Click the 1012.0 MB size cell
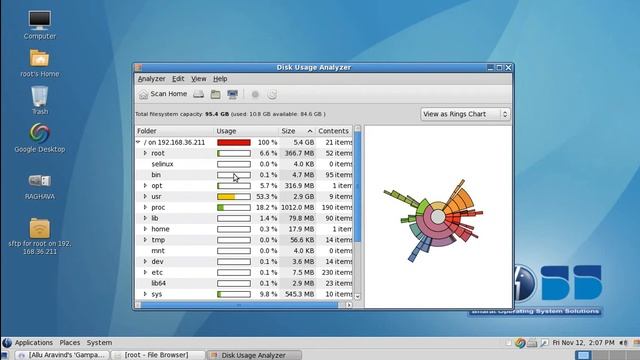Viewport: 640px width, 360px height. pyautogui.click(x=298, y=207)
